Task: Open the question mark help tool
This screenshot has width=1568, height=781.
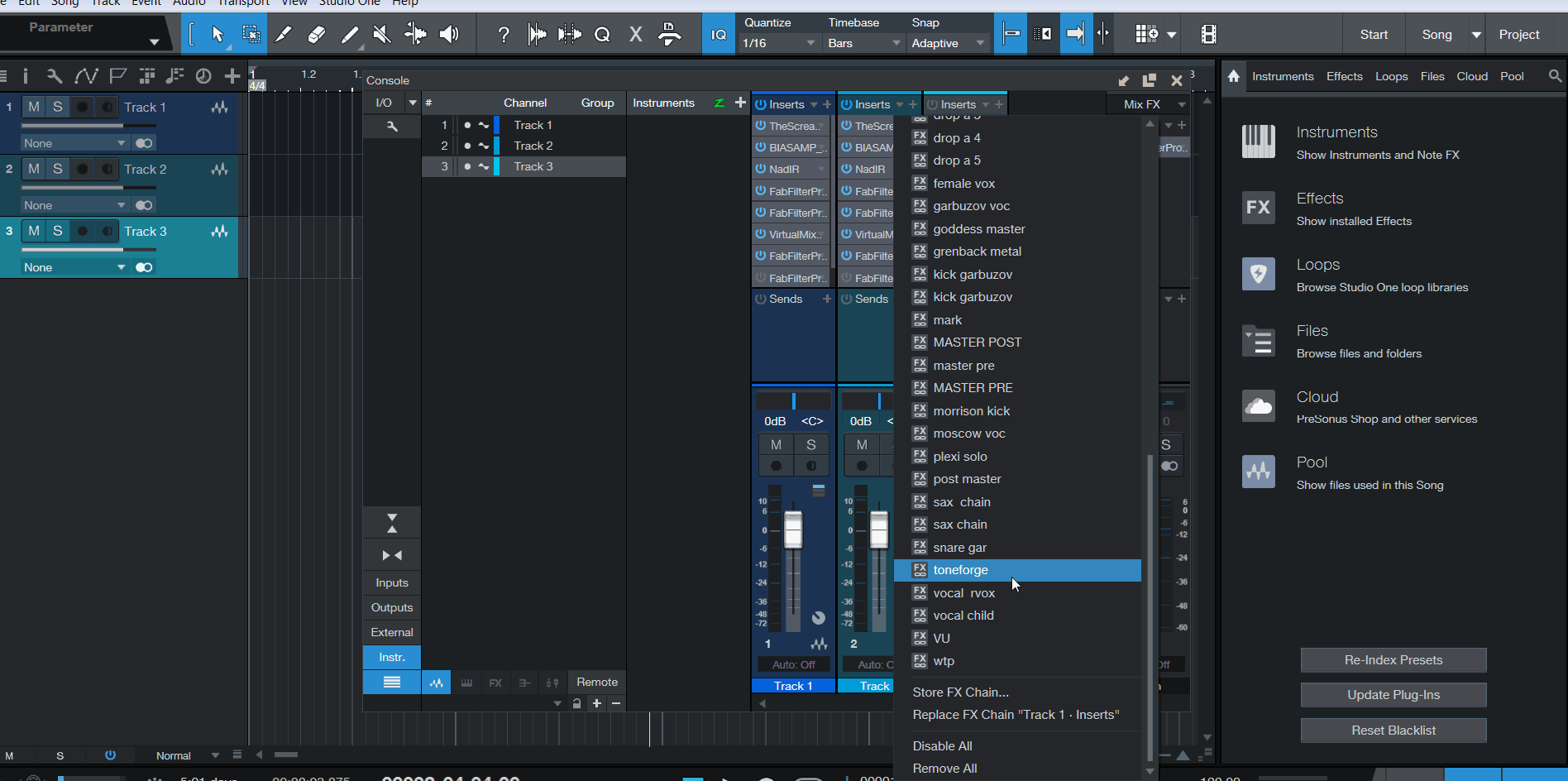Action: pos(503,34)
